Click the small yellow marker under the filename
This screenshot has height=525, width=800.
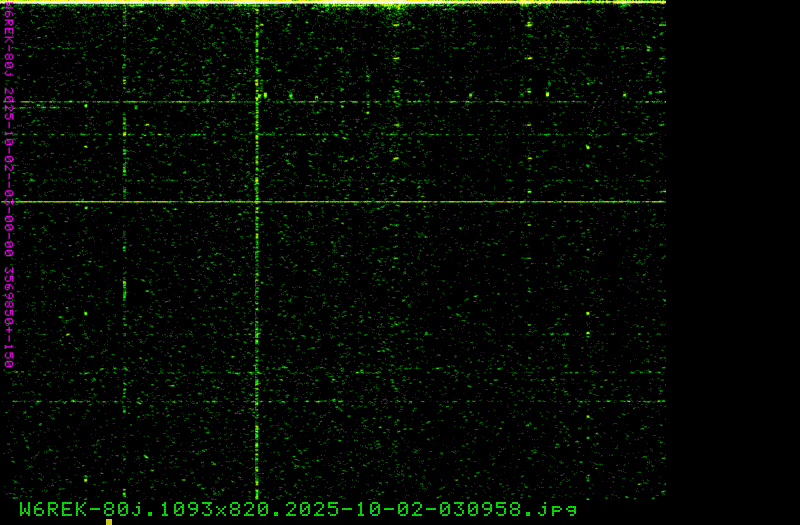(109, 522)
